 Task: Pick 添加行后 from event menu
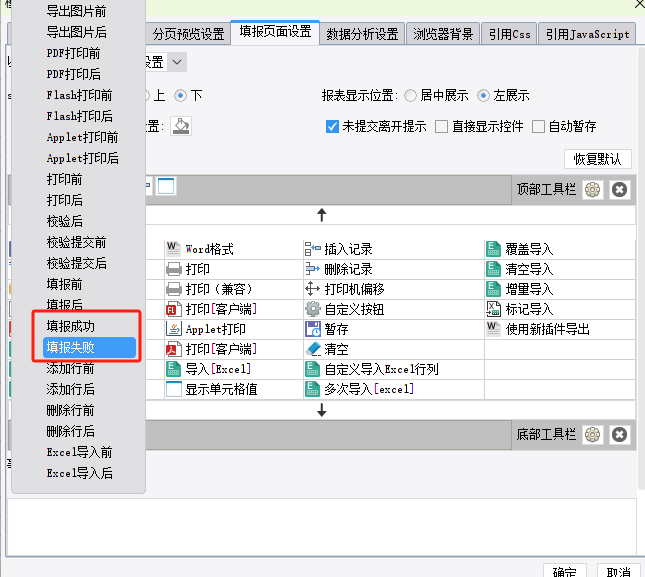[70, 389]
